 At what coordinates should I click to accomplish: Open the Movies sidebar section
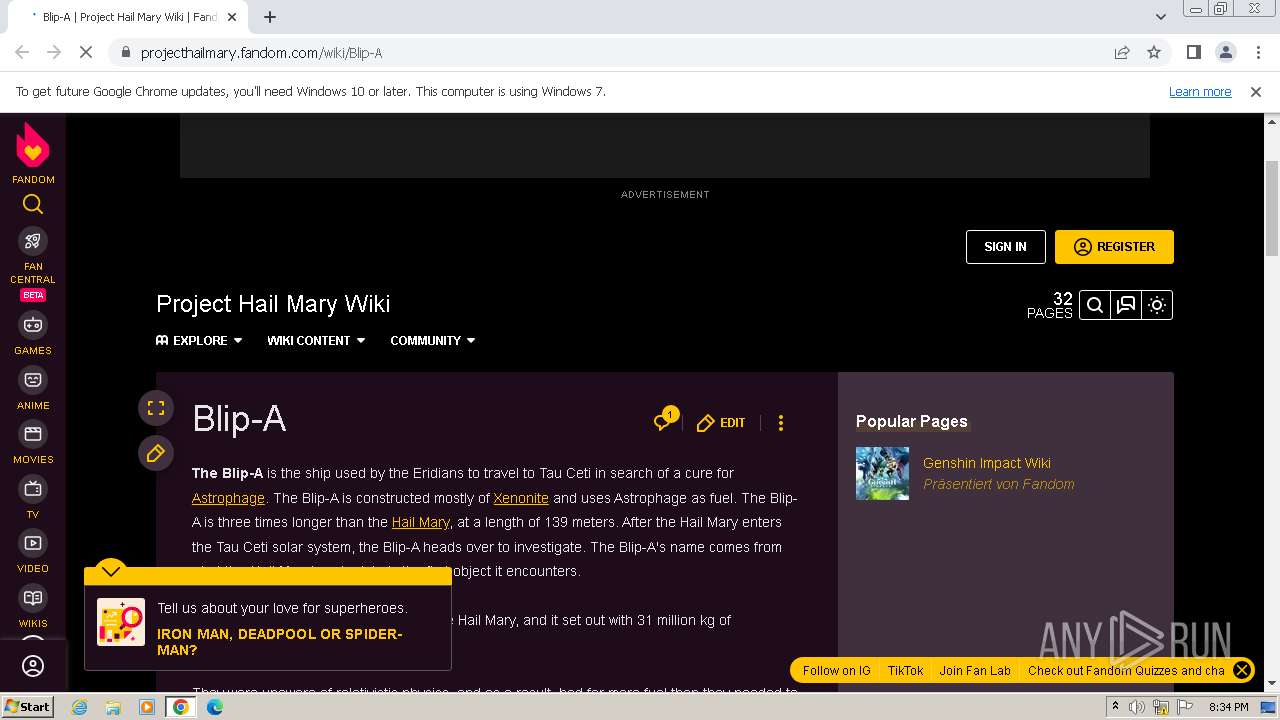click(x=33, y=442)
